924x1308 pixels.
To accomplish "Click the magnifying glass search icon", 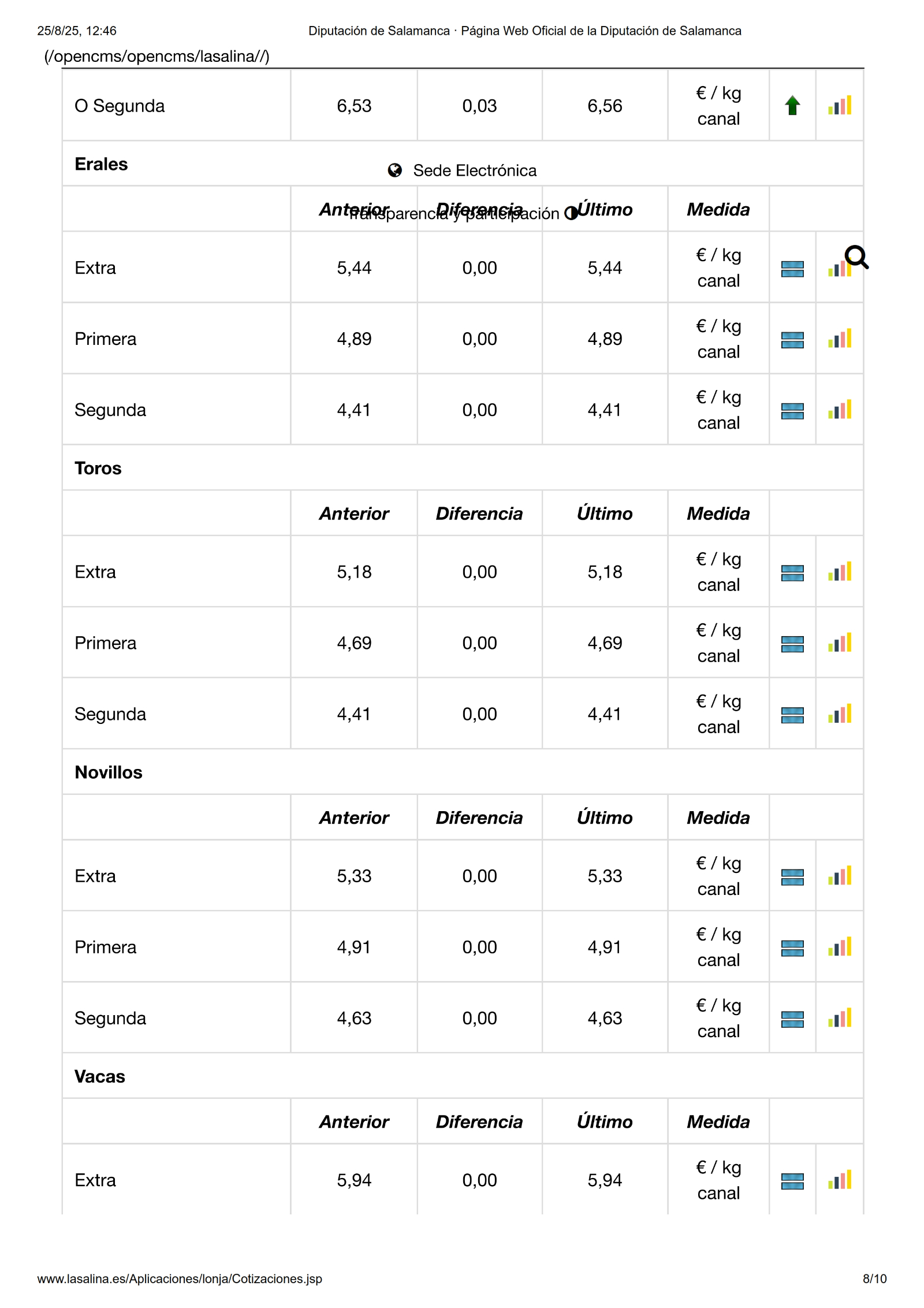I will (x=856, y=257).
